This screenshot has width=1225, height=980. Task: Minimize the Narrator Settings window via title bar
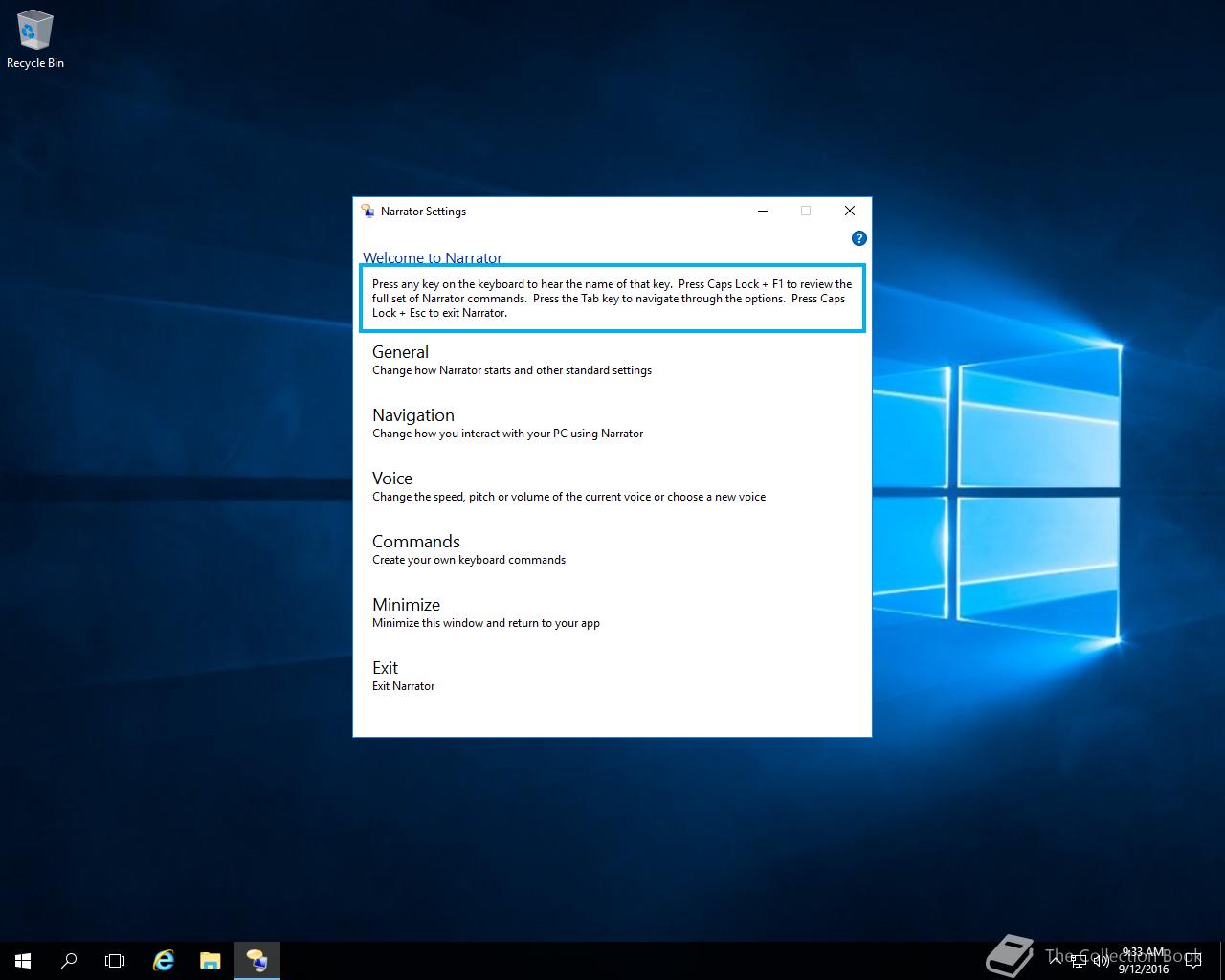click(763, 211)
